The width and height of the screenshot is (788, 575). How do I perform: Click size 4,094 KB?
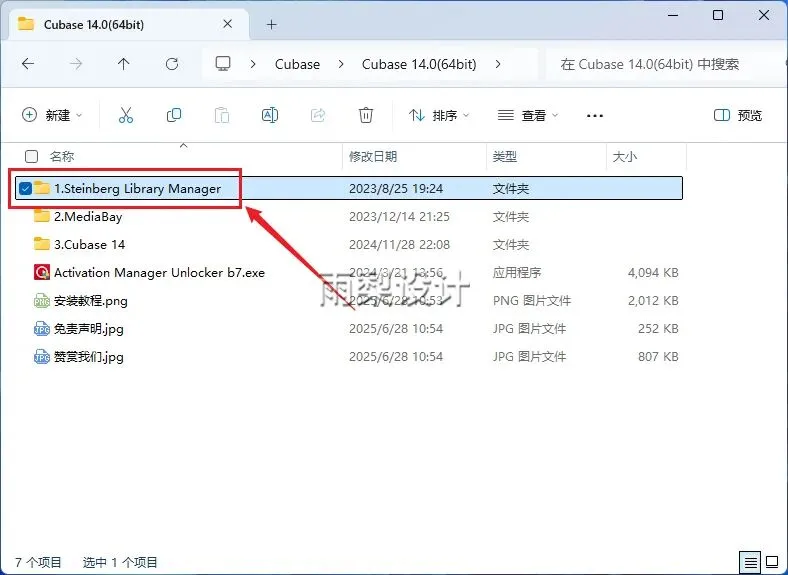point(653,272)
